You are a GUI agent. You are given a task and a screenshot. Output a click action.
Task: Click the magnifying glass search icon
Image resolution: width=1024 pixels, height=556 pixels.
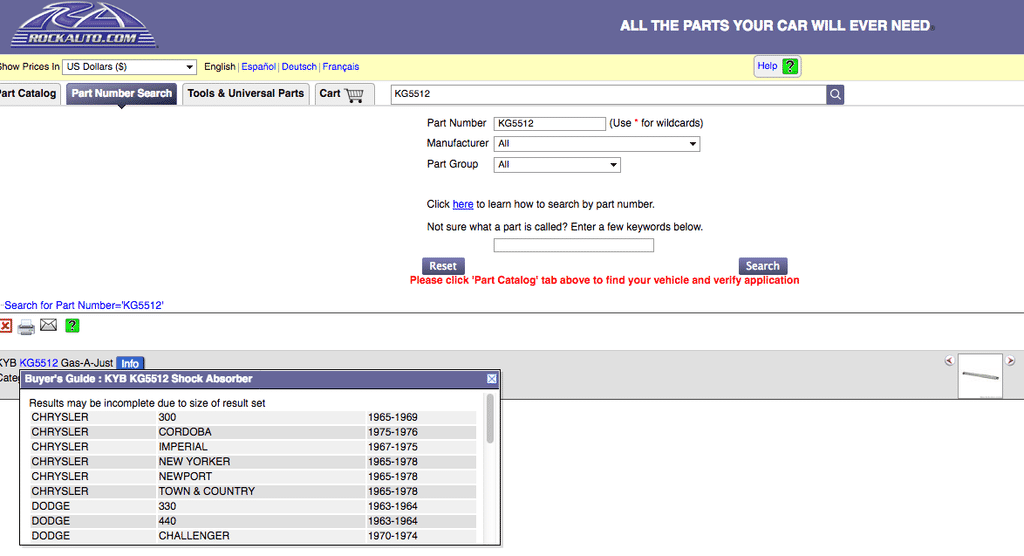(835, 94)
